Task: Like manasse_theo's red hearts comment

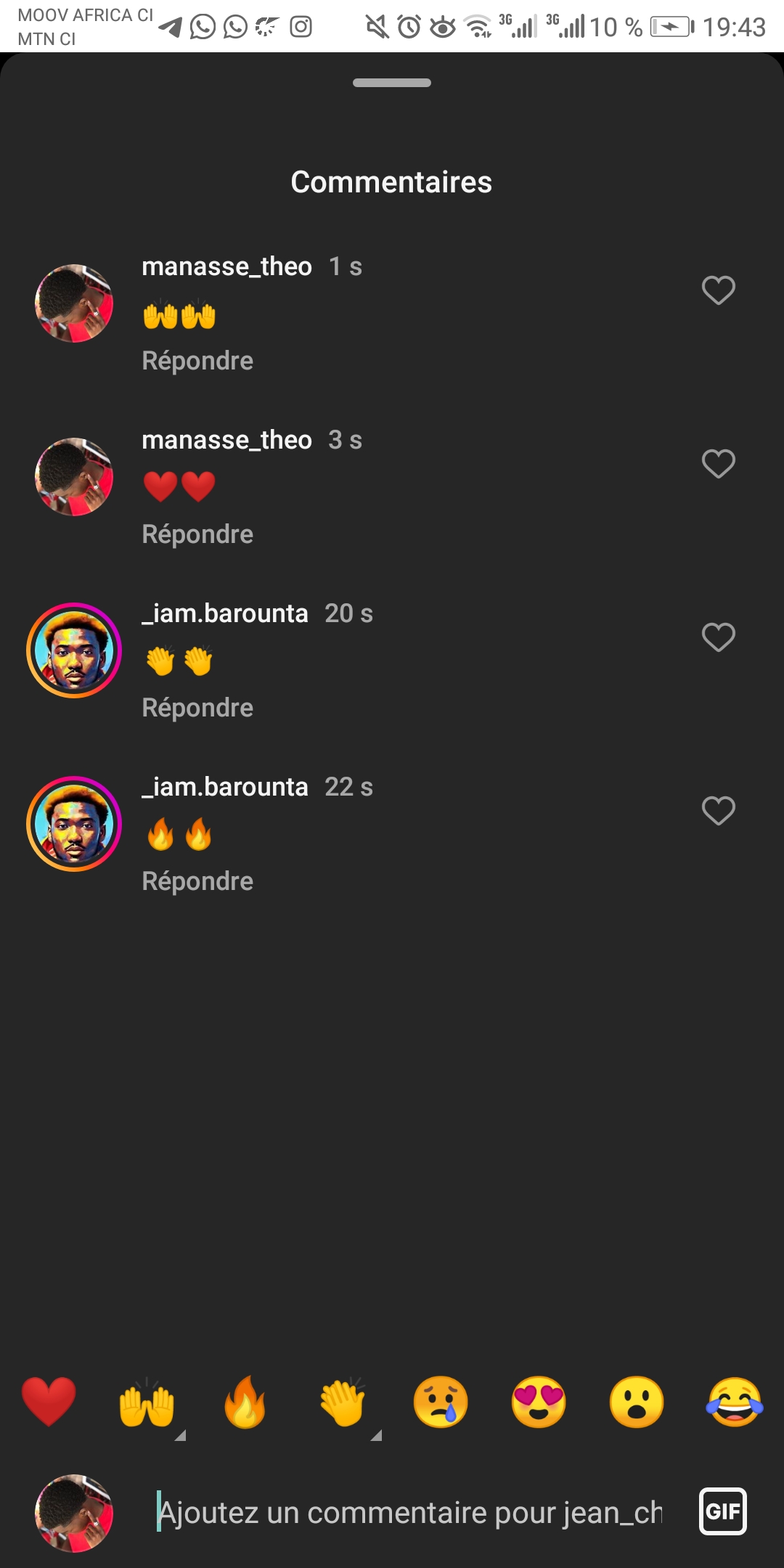Action: click(x=719, y=464)
